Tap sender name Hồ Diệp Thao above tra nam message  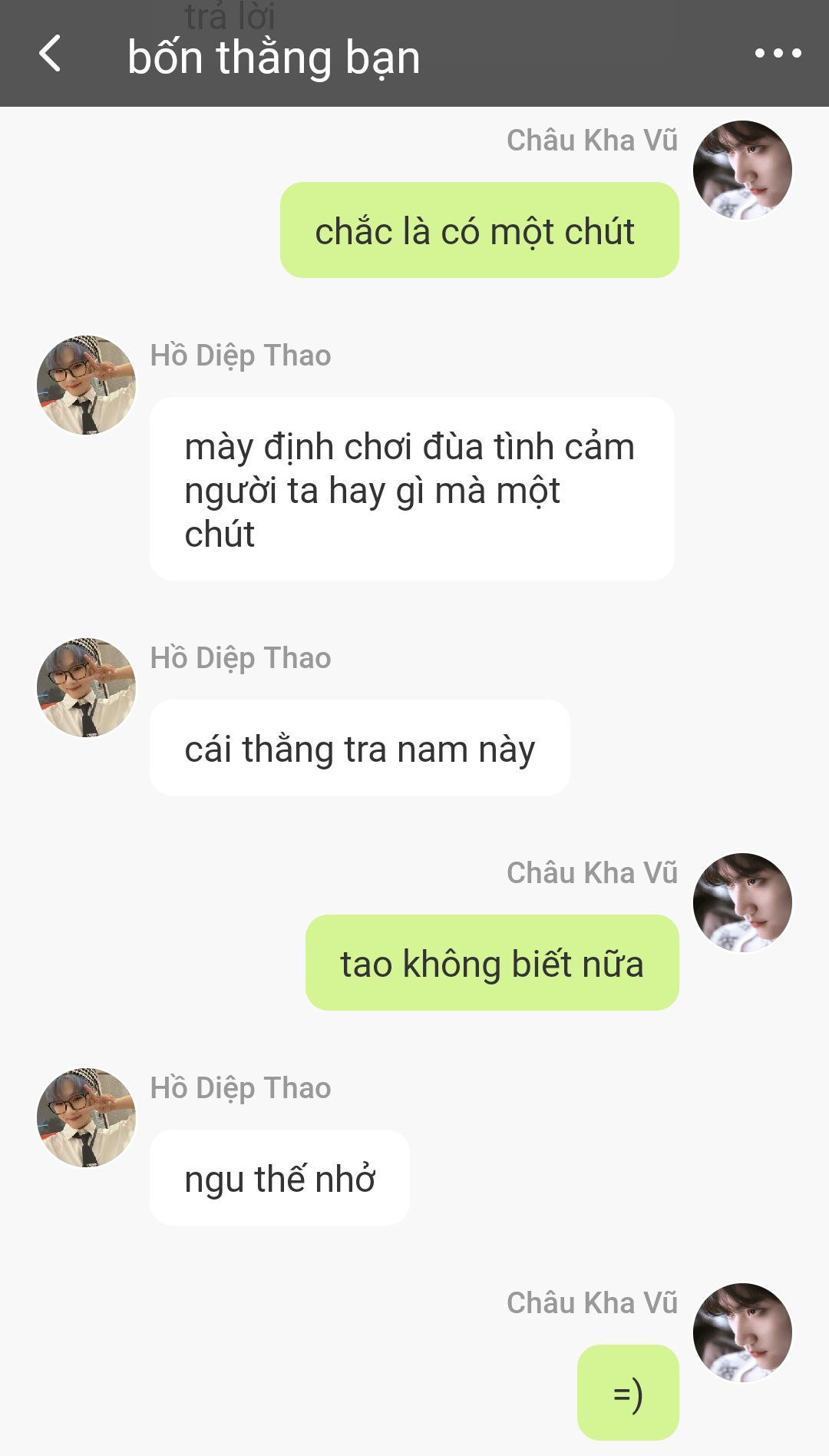coord(241,659)
